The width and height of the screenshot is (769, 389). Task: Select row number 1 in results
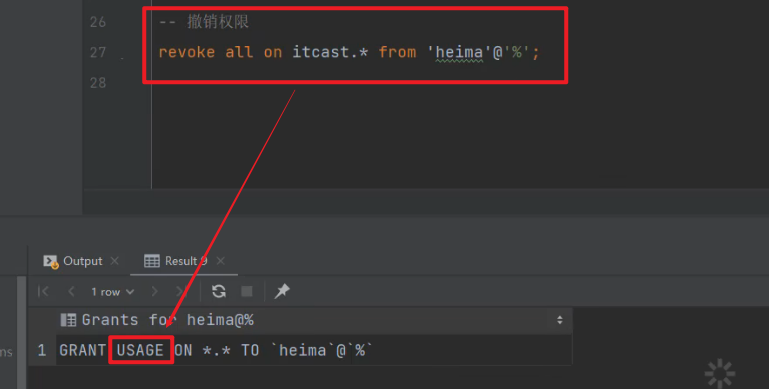[x=42, y=350]
